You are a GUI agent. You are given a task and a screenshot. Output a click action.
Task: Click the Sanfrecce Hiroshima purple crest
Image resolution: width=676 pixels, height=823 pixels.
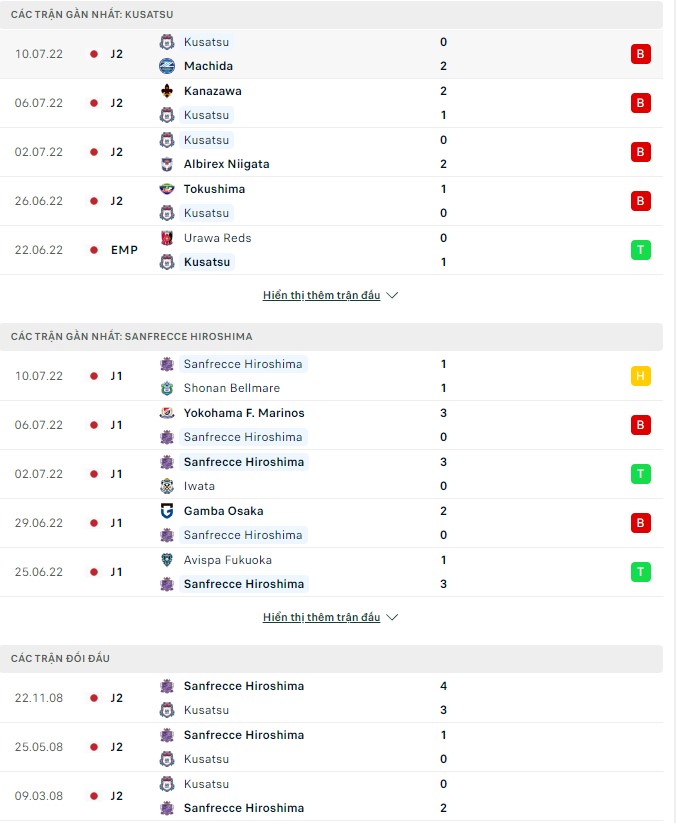click(167, 364)
